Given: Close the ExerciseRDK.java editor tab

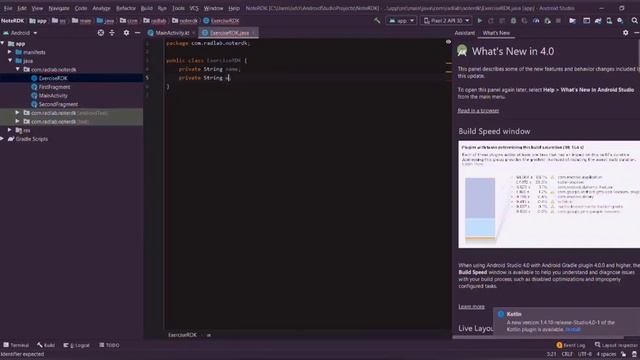Looking at the screenshot, I should point(253,33).
